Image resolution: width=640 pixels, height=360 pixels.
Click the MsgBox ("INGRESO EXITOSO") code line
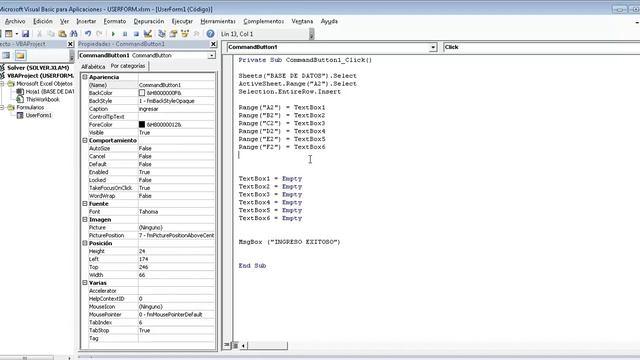289,242
